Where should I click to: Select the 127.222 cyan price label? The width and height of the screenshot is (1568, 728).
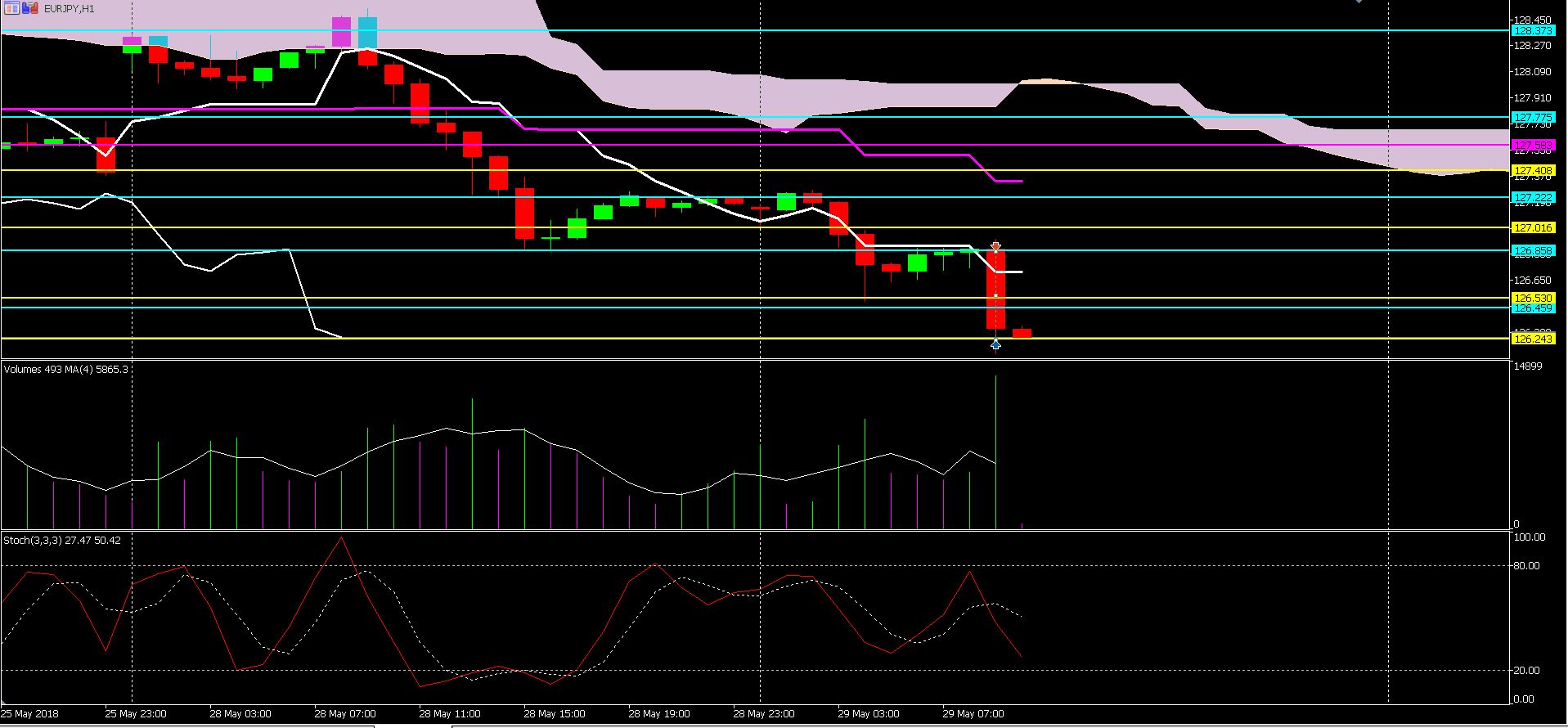(x=1533, y=197)
